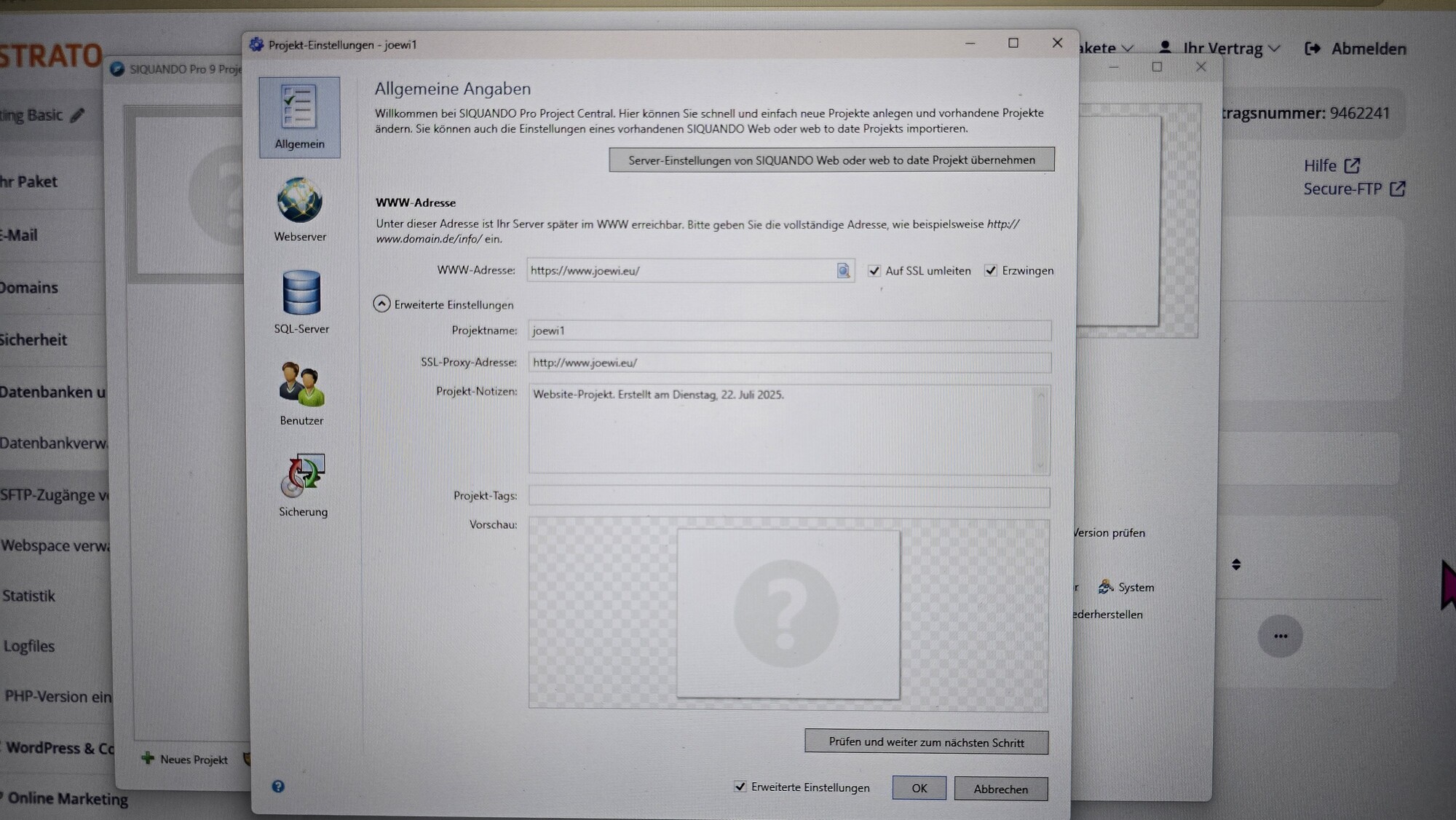Click Neues Projekt in SIQUANDO window
Image resolution: width=1456 pixels, height=820 pixels.
[194, 760]
